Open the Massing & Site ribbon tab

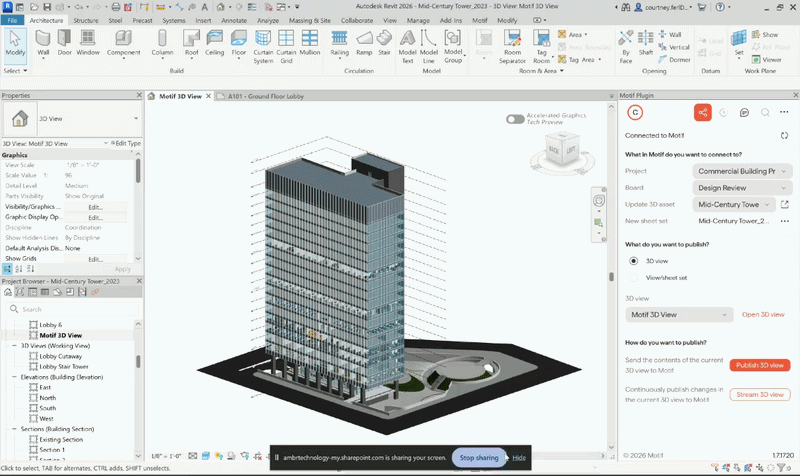[310, 20]
